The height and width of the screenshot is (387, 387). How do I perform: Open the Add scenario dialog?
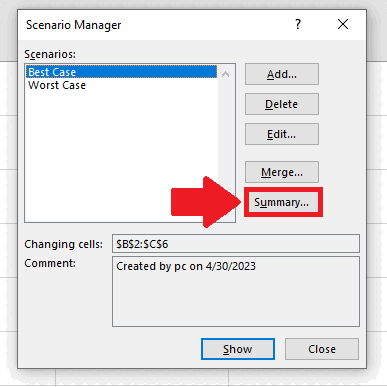282,74
